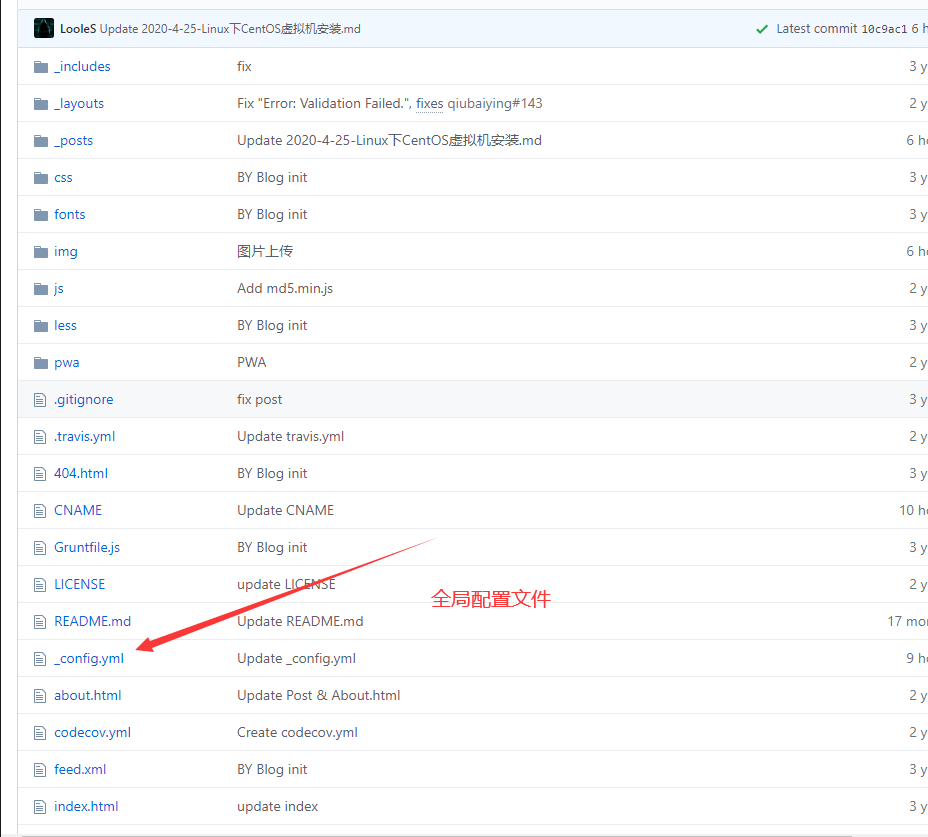Open the CNAME file
The image size is (928, 837).
click(x=78, y=510)
